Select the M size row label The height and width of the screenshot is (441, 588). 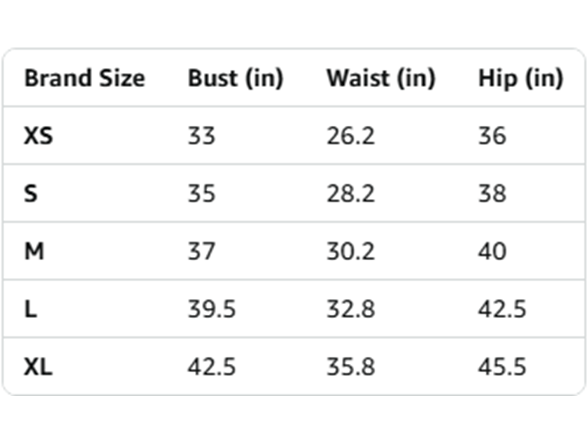point(34,251)
